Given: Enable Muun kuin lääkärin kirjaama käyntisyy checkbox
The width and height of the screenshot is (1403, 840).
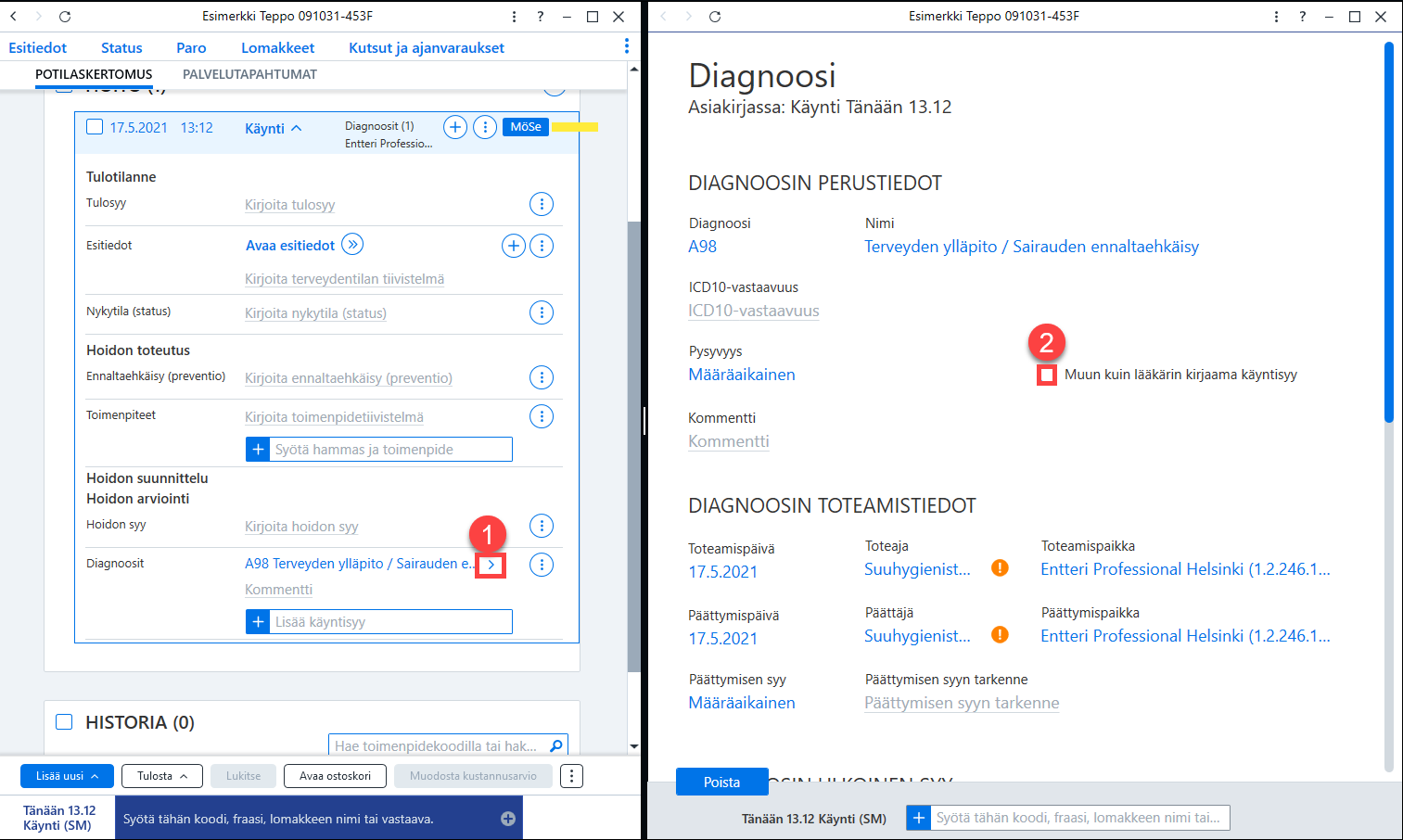Looking at the screenshot, I should click(1047, 375).
